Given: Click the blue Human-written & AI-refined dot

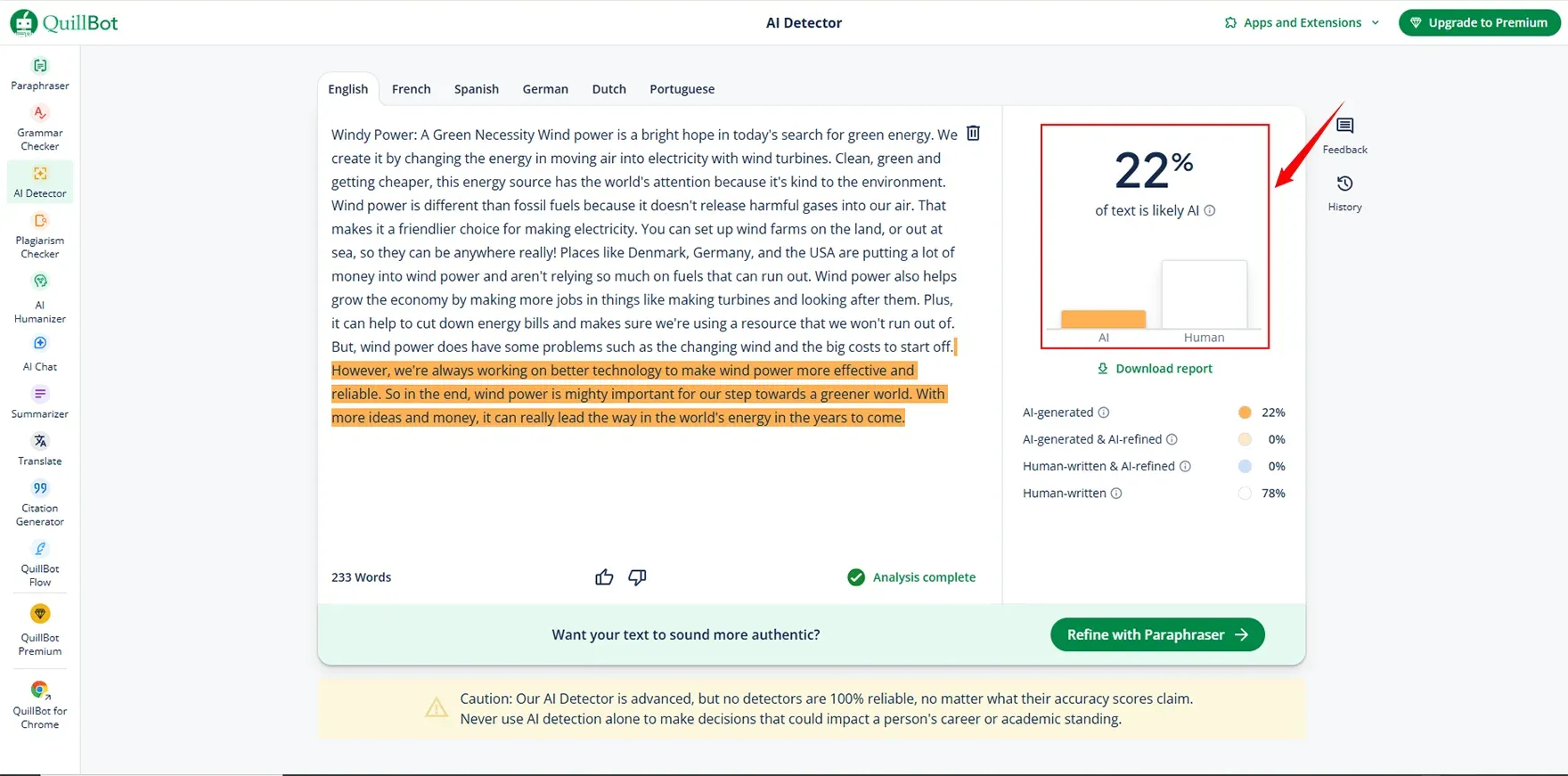Looking at the screenshot, I should pos(1245,466).
